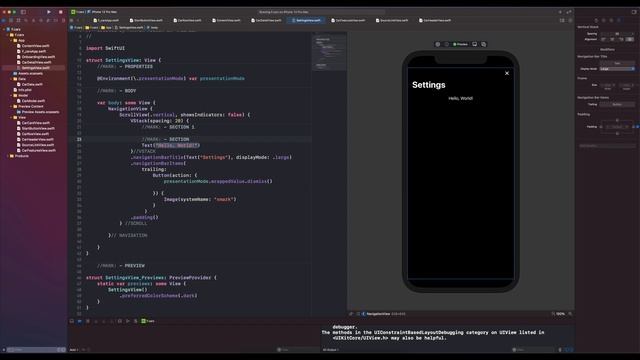Open the Find navigator icon

(x=26, y=20)
